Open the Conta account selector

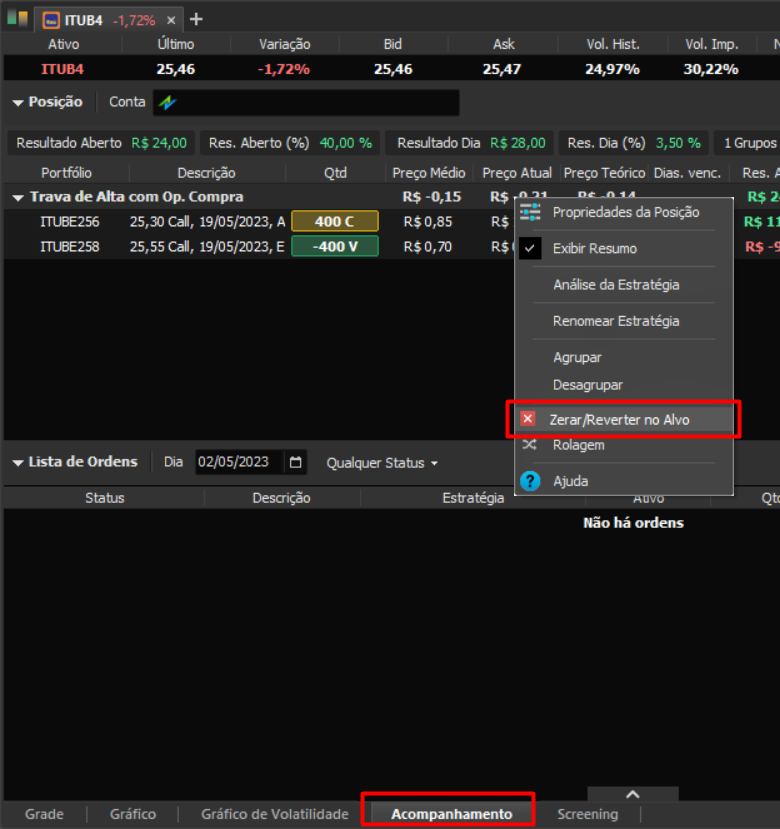[x=306, y=103]
